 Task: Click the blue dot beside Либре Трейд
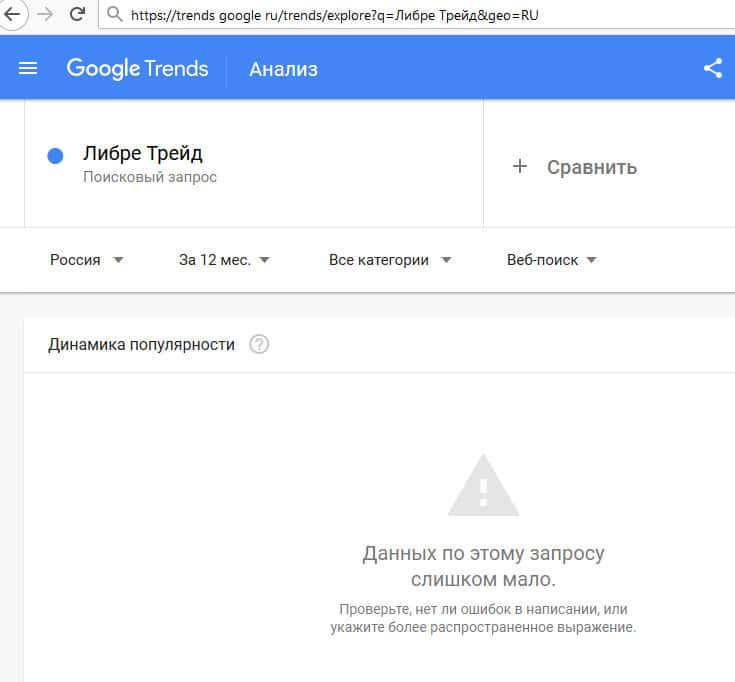[56, 156]
